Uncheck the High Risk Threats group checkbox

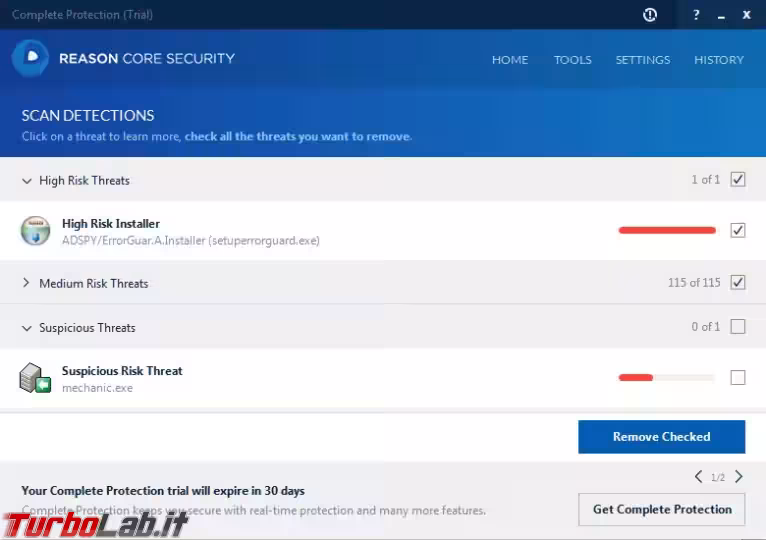pyautogui.click(x=738, y=179)
